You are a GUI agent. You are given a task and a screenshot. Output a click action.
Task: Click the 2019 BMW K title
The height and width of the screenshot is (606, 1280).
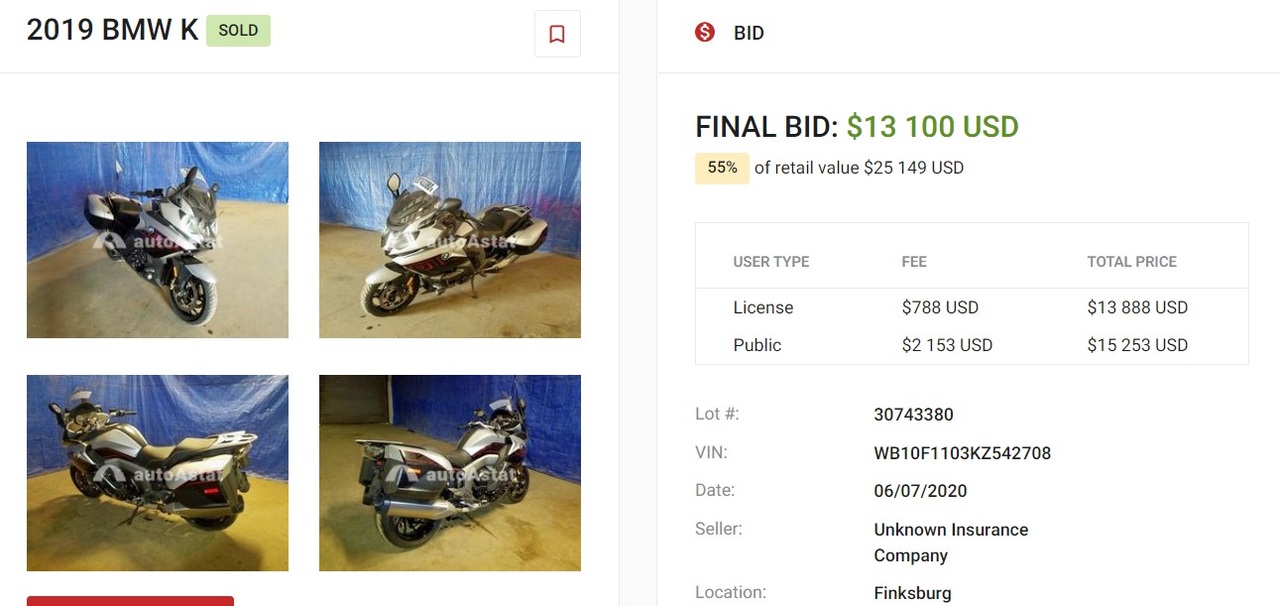pyautogui.click(x=112, y=30)
